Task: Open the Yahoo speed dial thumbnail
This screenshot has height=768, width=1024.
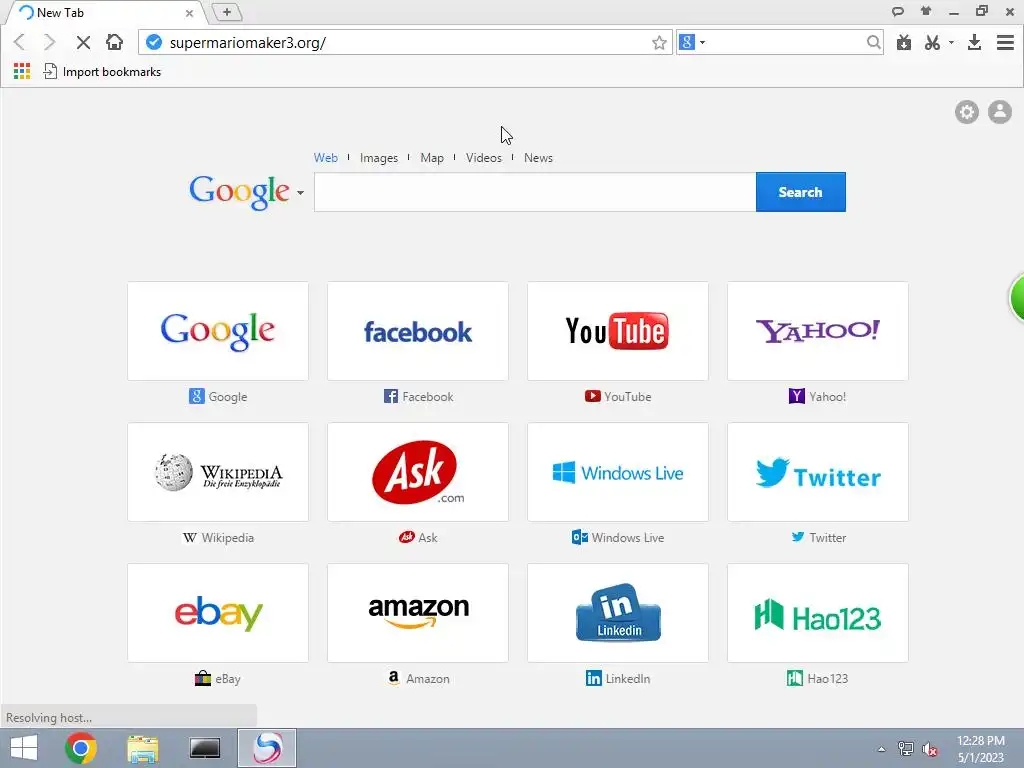Action: (818, 331)
